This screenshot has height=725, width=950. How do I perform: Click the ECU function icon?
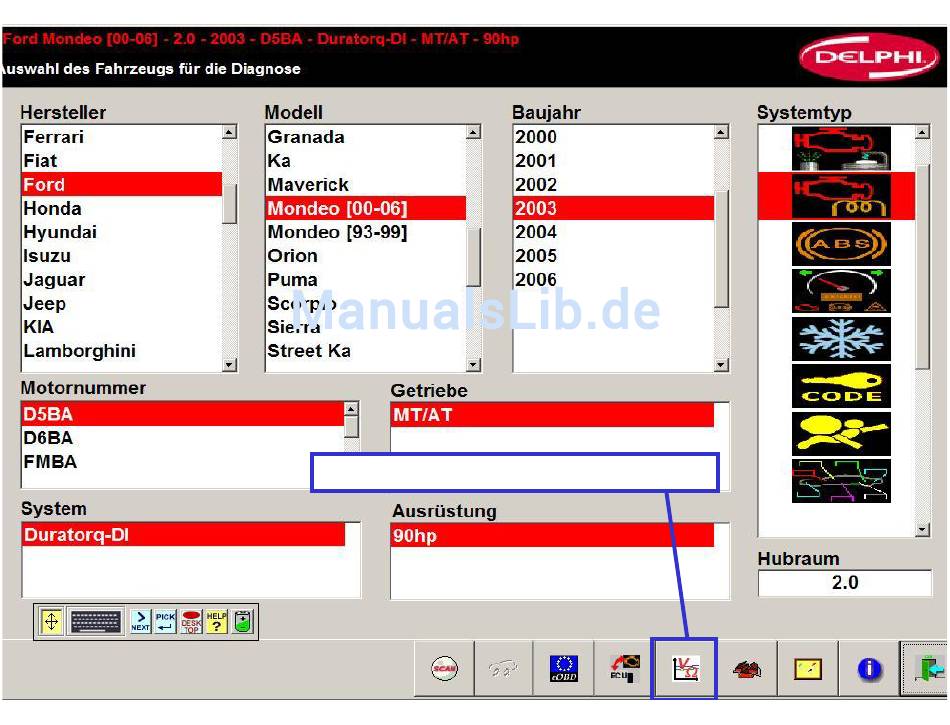tap(624, 669)
